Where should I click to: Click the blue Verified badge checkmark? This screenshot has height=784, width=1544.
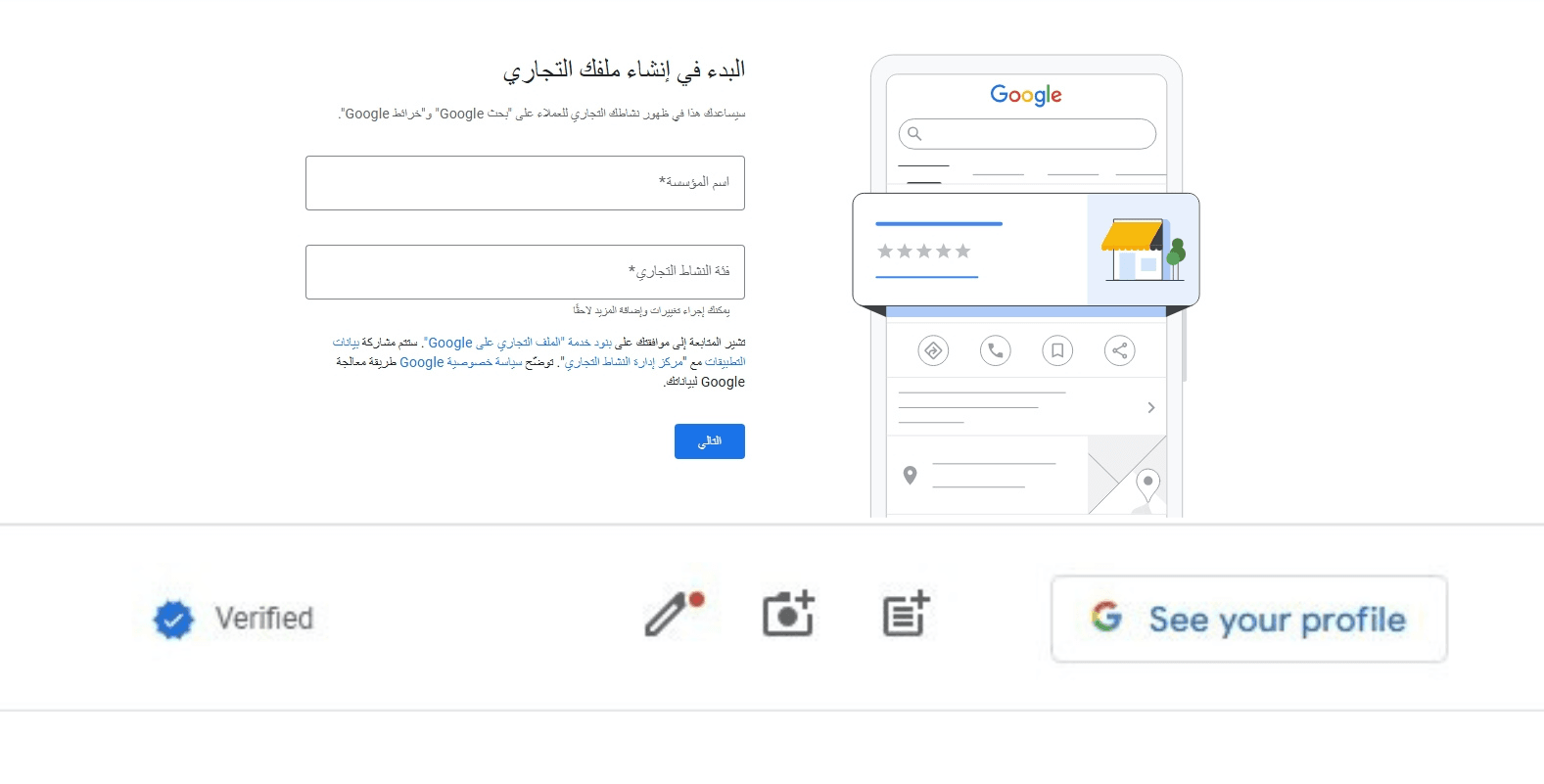172,618
